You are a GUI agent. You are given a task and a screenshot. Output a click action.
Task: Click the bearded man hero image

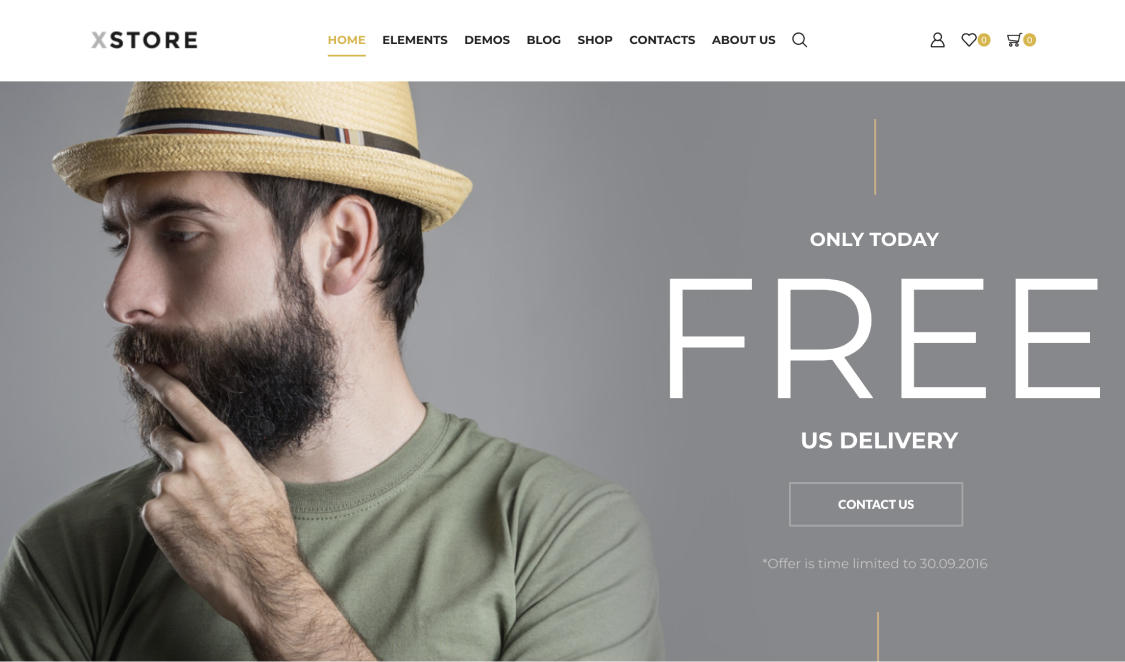(x=330, y=371)
